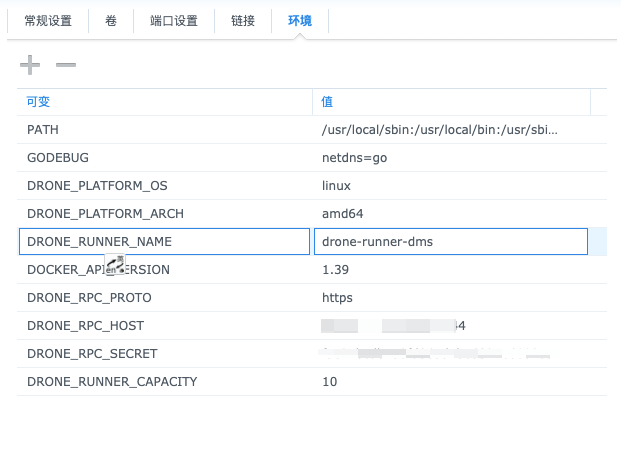Viewport: 621px width, 471px height.
Task: Toggle the input-method indicator overlay icon
Action: click(x=115, y=265)
